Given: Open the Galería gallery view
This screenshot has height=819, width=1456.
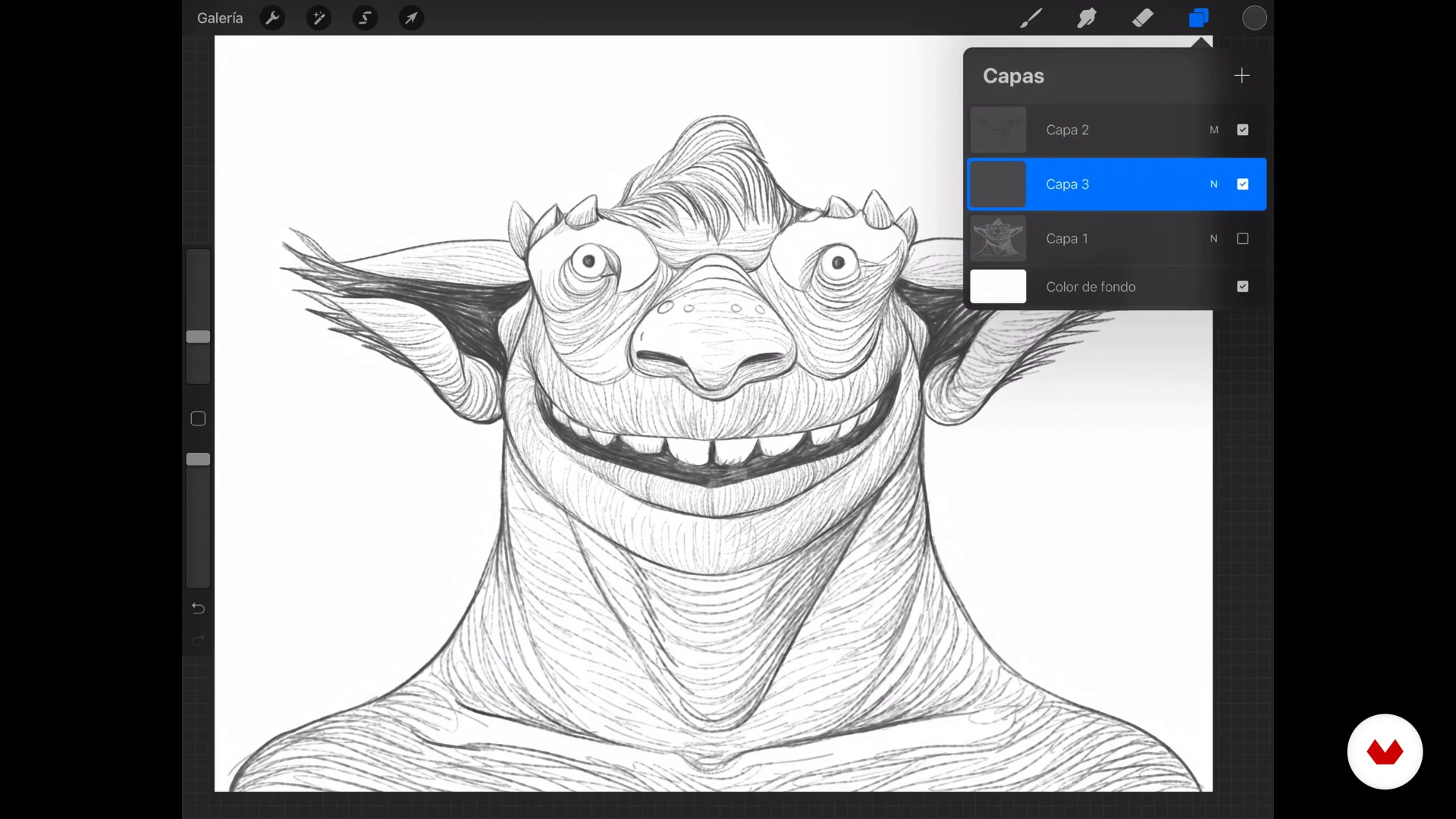Looking at the screenshot, I should click(220, 17).
